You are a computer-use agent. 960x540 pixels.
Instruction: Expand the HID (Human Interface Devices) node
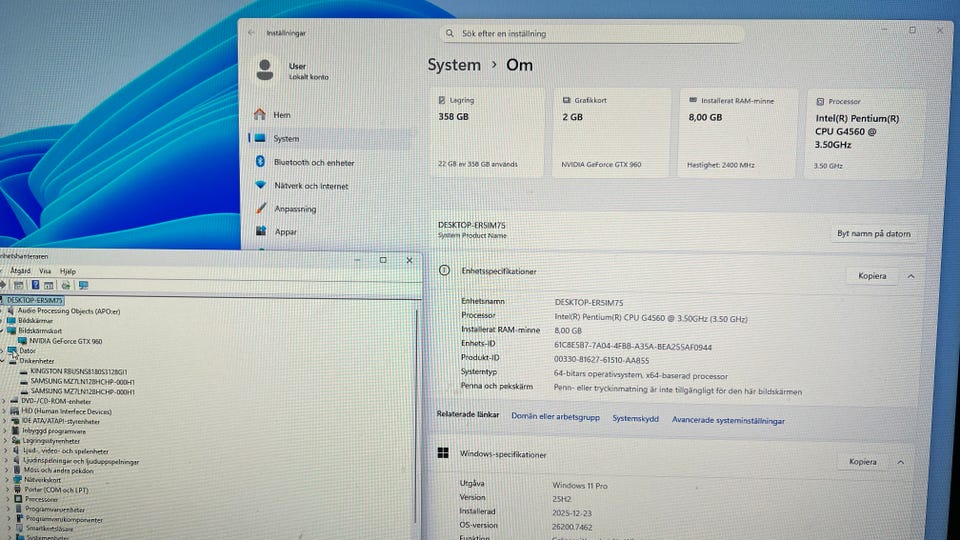(4, 411)
